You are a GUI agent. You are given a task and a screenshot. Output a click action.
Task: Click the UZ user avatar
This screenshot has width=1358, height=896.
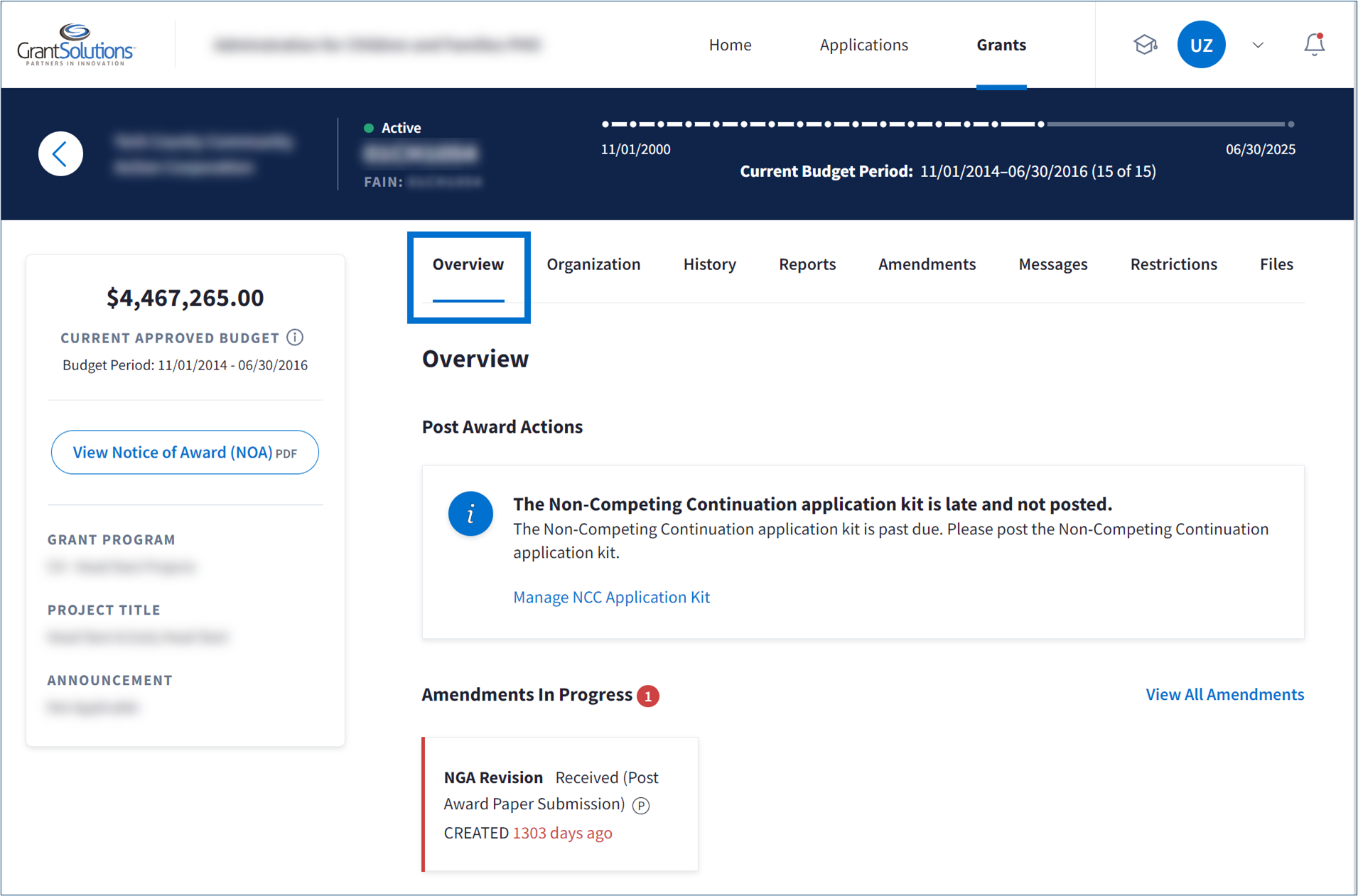tap(1200, 45)
